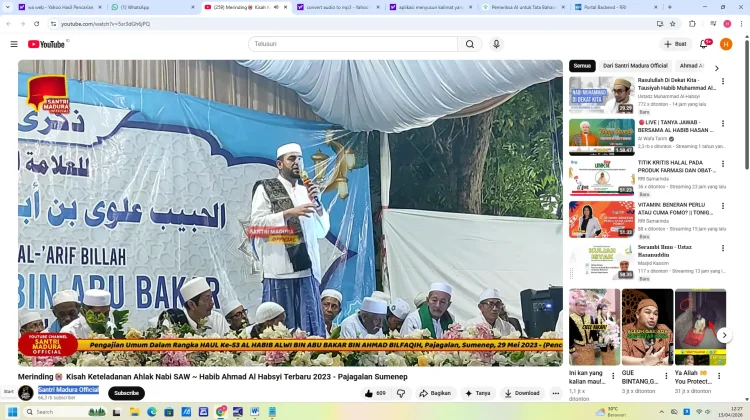This screenshot has width=750, height=420.
Task: Open Chrome three-dot menu
Action: click(x=741, y=23)
